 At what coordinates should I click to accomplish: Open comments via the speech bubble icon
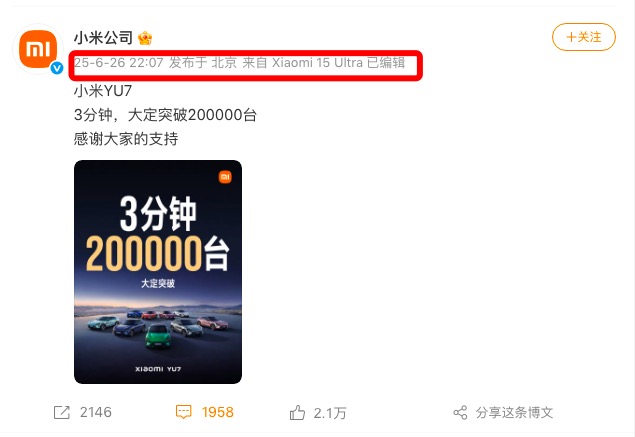click(183, 412)
